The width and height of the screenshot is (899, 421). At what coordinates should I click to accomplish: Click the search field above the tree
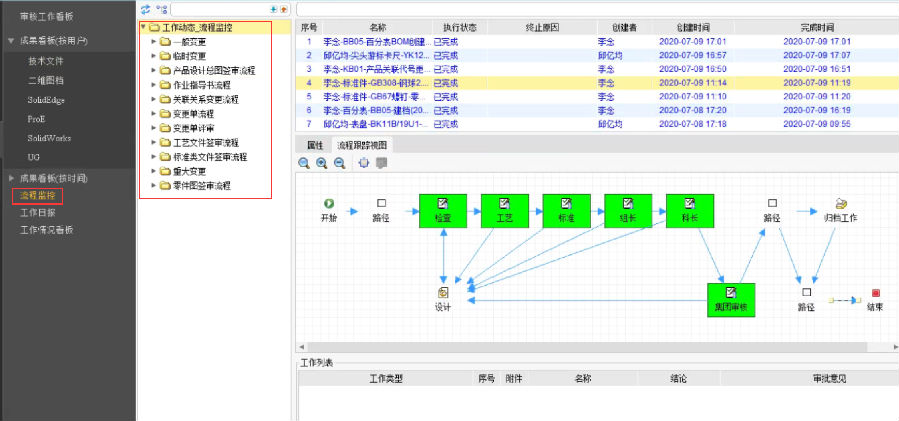coord(220,9)
